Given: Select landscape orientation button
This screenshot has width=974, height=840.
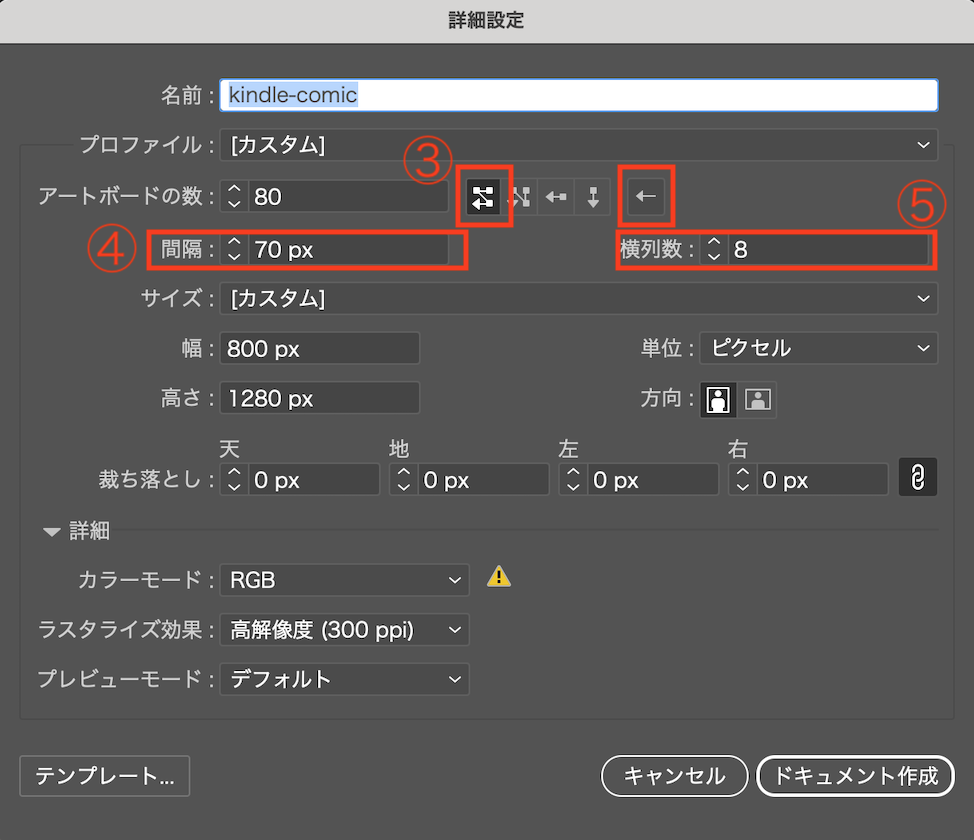Looking at the screenshot, I should (759, 399).
